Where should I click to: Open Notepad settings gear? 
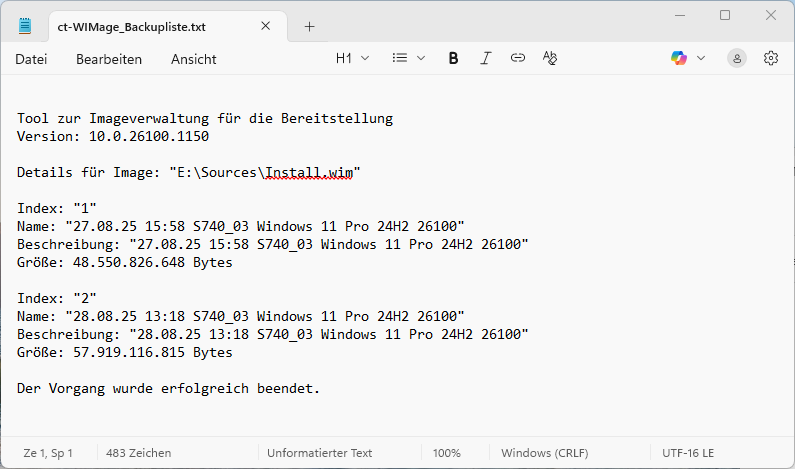(x=771, y=59)
